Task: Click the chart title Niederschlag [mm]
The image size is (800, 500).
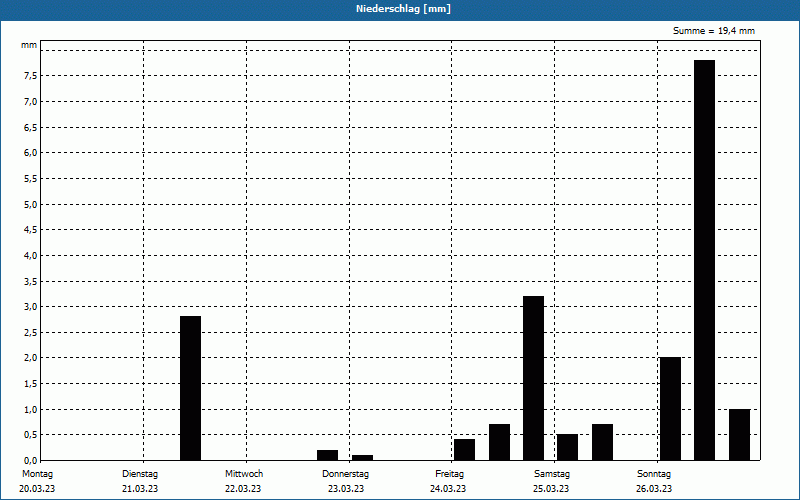Action: coord(403,9)
